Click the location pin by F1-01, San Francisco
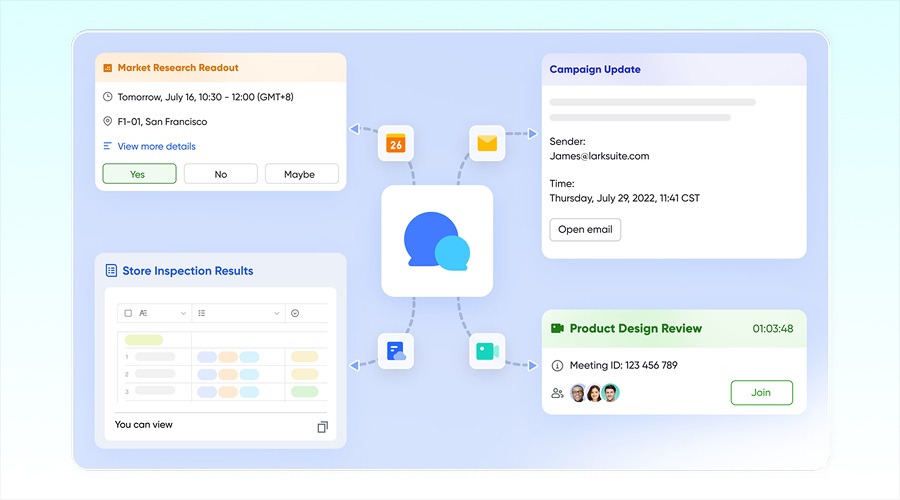Screen dimensions: 900x500 pos(107,121)
